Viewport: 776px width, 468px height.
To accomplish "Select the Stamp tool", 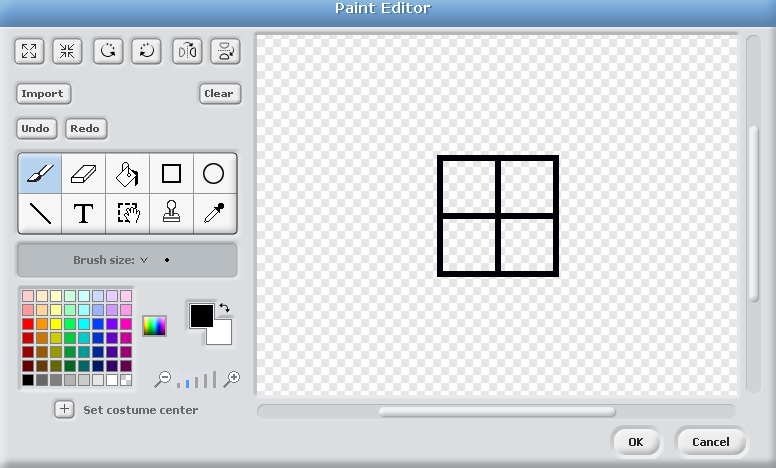I will coord(171,213).
